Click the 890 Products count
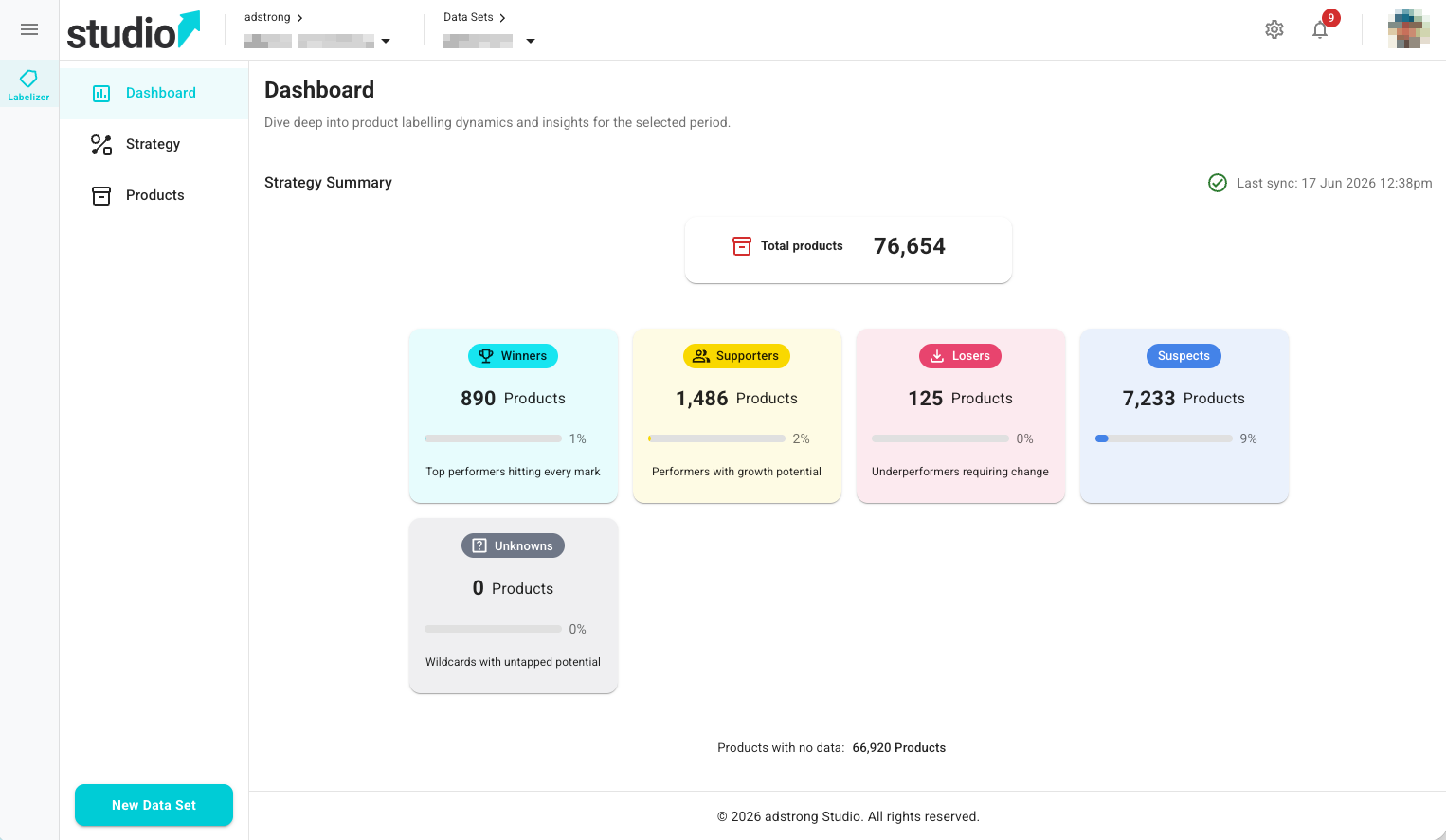The image size is (1446, 840). pyautogui.click(x=513, y=399)
